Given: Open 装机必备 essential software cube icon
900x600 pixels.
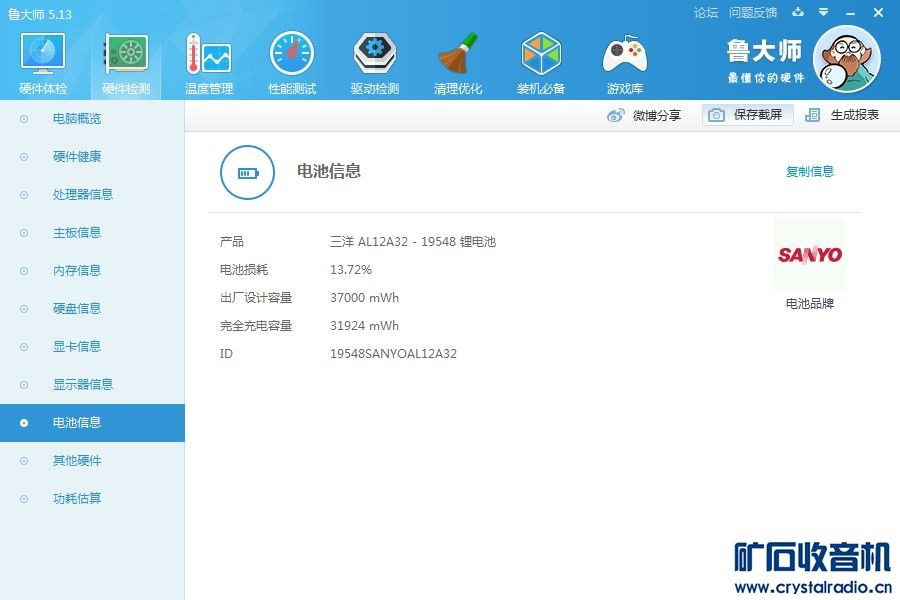Looking at the screenshot, I should (541, 54).
